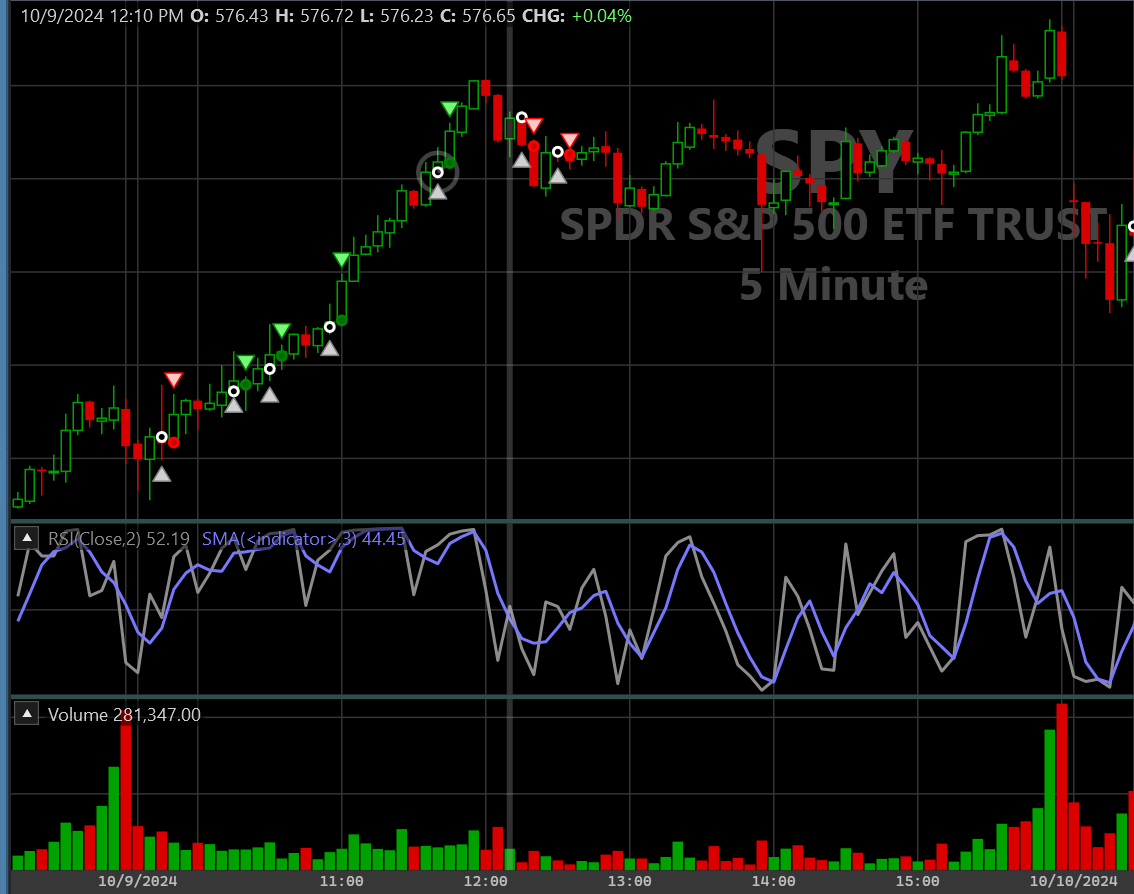The width and height of the screenshot is (1134, 894).
Task: Click the highest green down-triangle marker
Action: [x=450, y=108]
